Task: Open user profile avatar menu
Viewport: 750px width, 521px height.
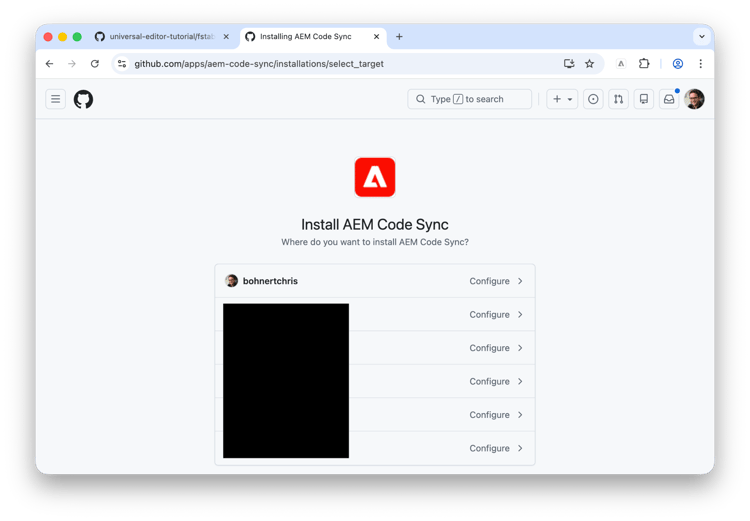Action: pos(694,99)
